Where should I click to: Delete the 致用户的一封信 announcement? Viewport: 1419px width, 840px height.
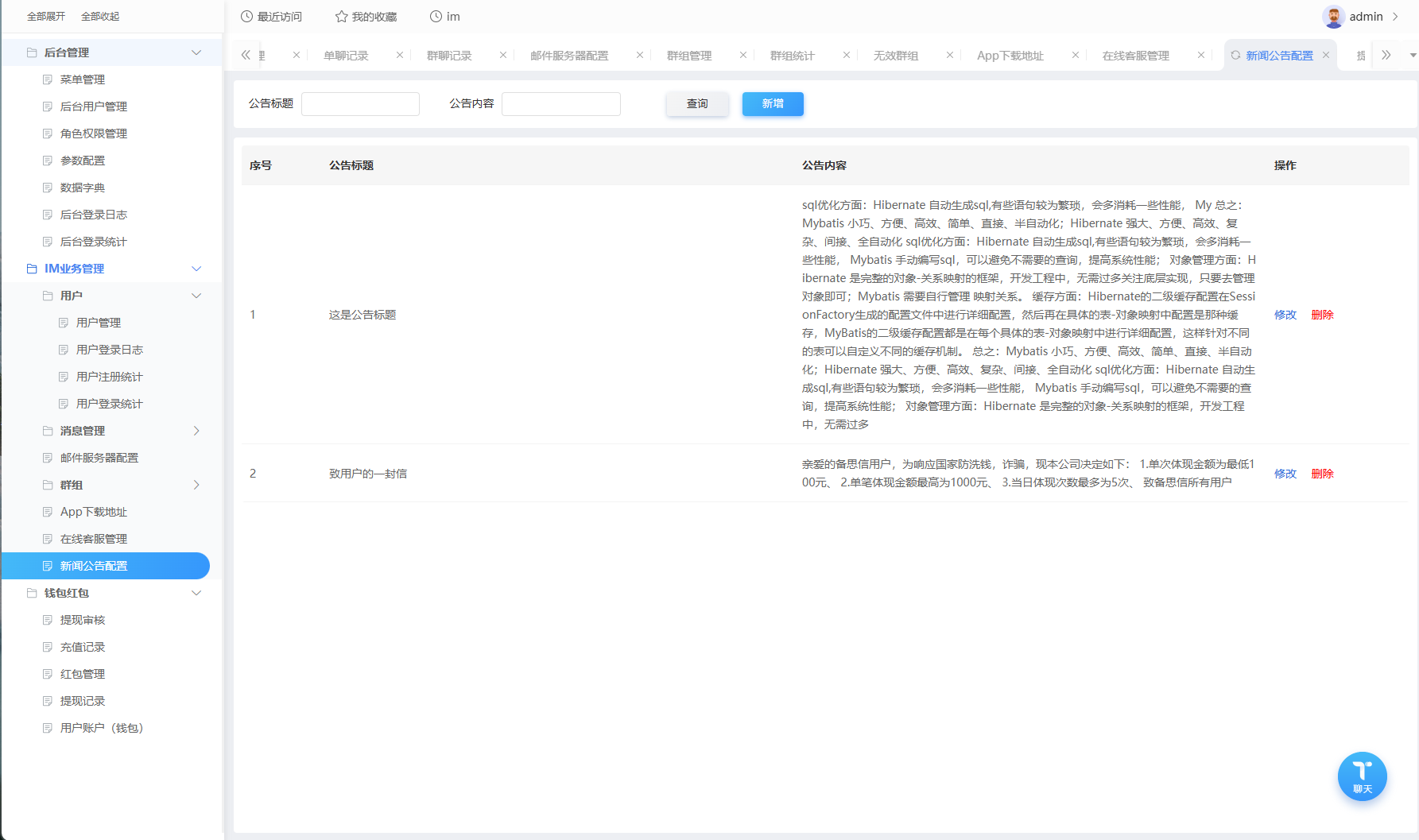[x=1322, y=474]
